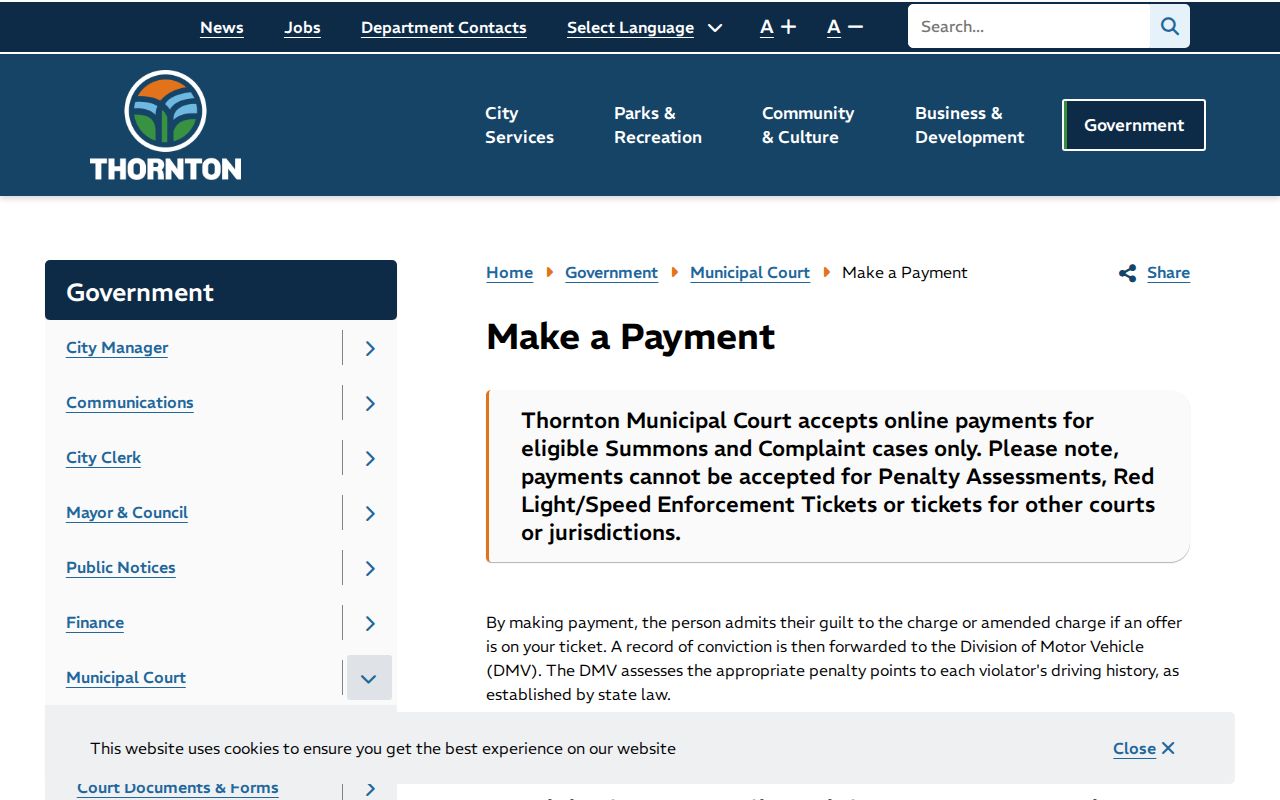Expand the Public Notices submenu arrow
Image resolution: width=1280 pixels, height=800 pixels.
370,568
